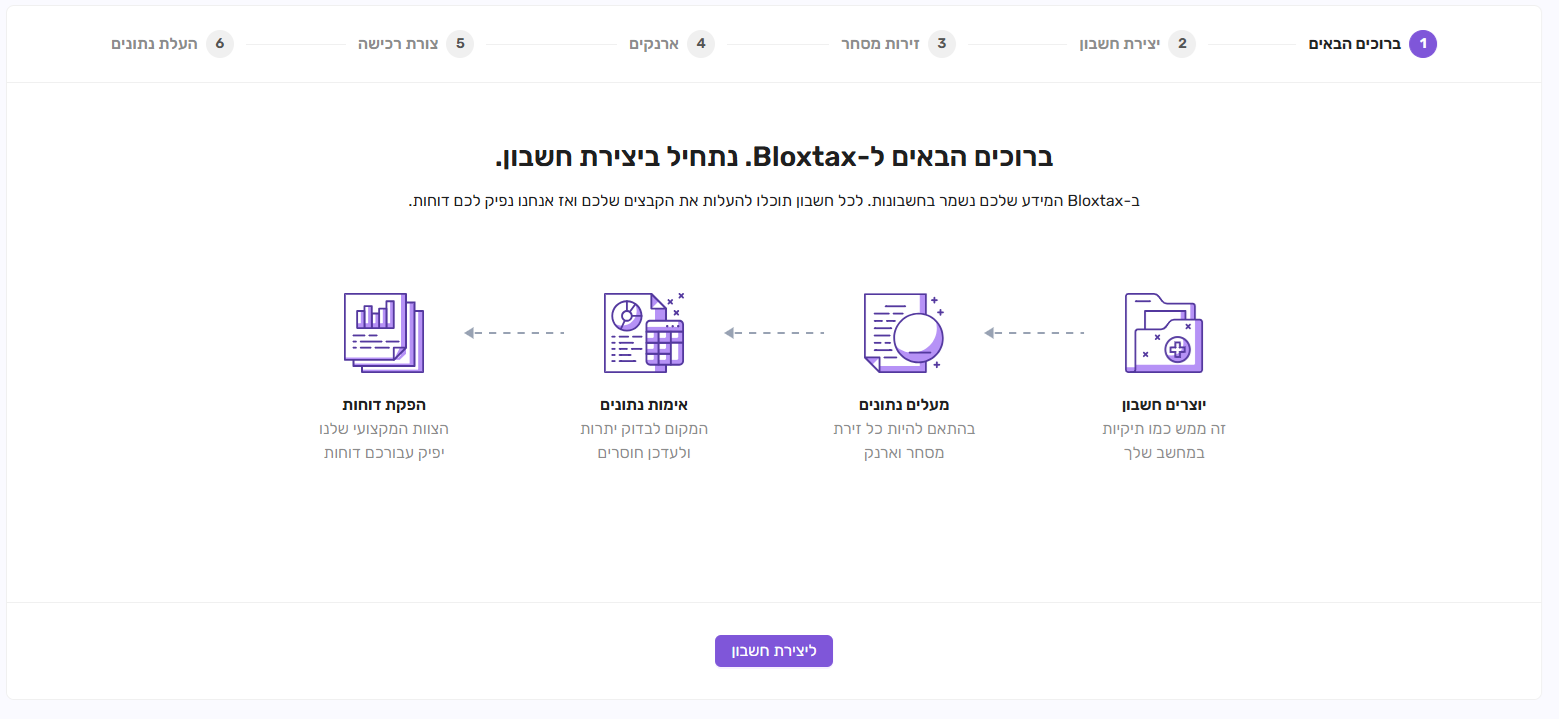Select step 6 circle for העלת נתונים
This screenshot has height=719, width=1559.
(x=220, y=44)
